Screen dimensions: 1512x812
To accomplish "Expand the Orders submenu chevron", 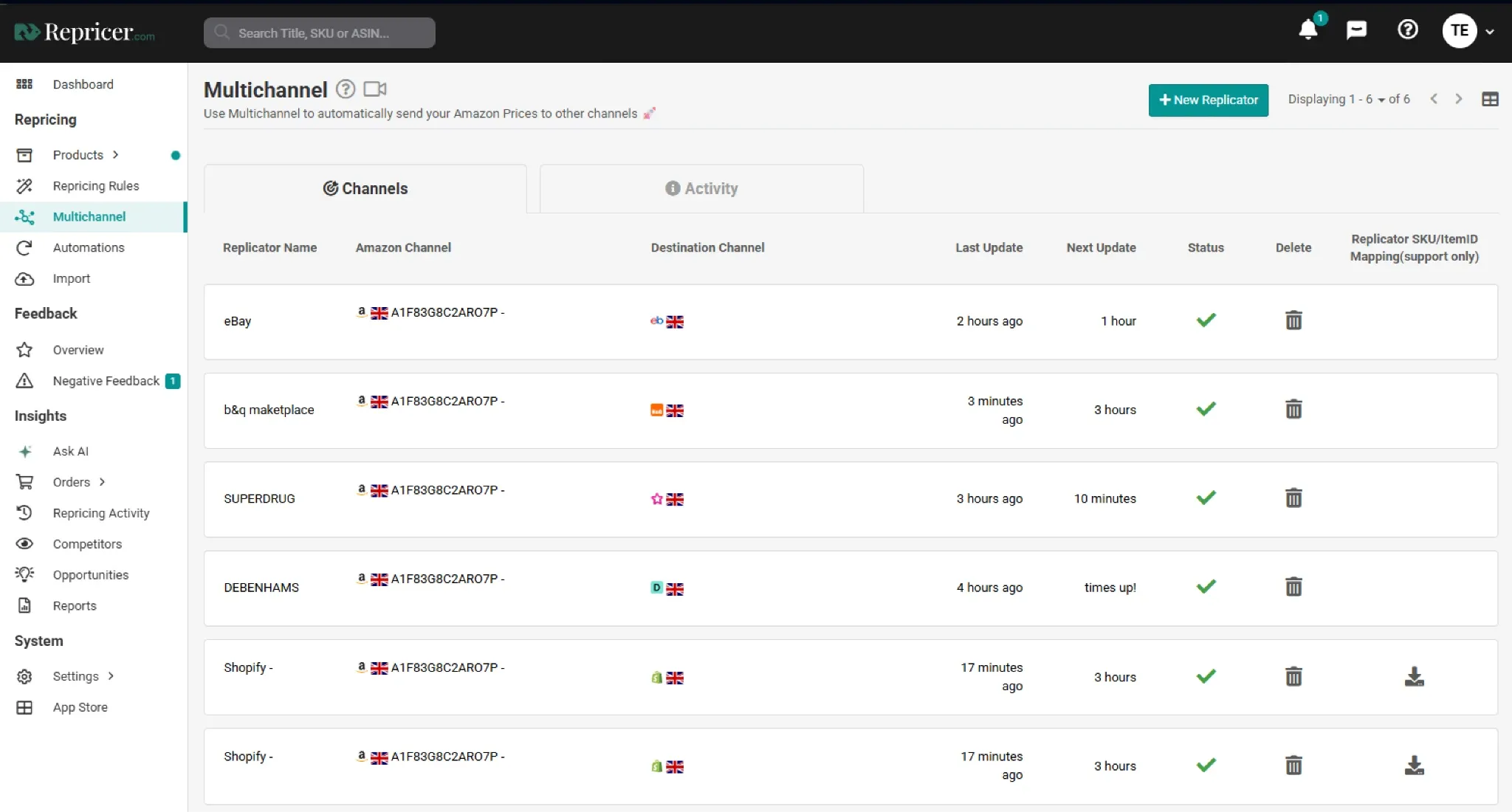I will pos(102,482).
